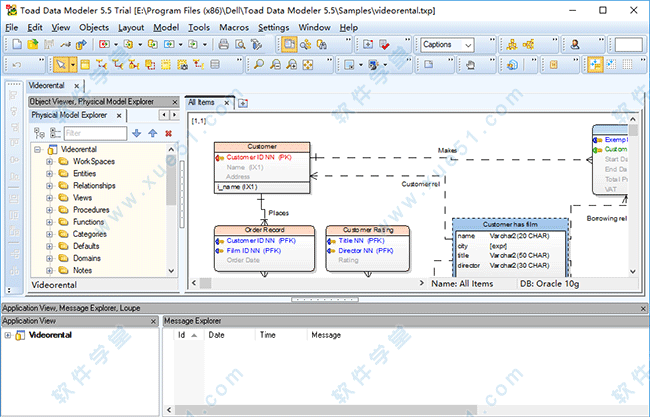Click the empty toolbar text box

tap(628, 45)
